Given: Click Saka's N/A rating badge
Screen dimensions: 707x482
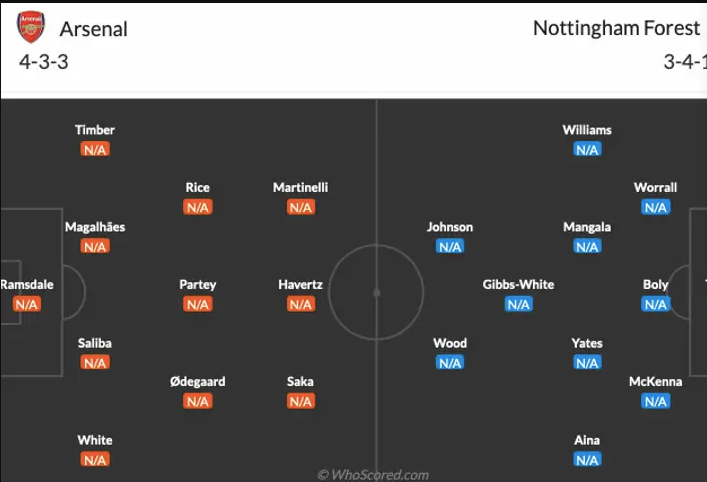Looking at the screenshot, I should click(301, 401).
